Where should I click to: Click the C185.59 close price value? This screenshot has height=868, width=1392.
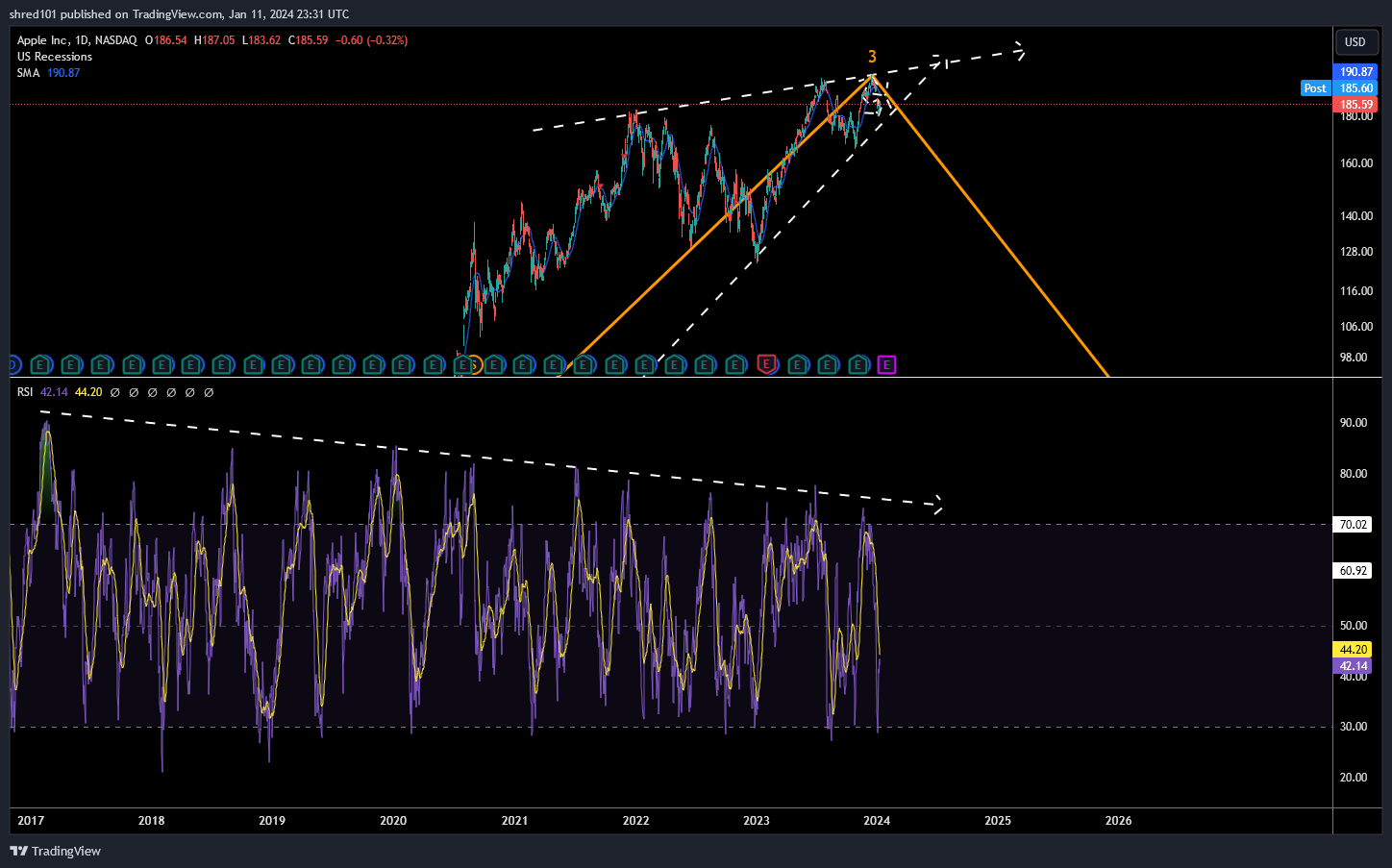point(309,40)
